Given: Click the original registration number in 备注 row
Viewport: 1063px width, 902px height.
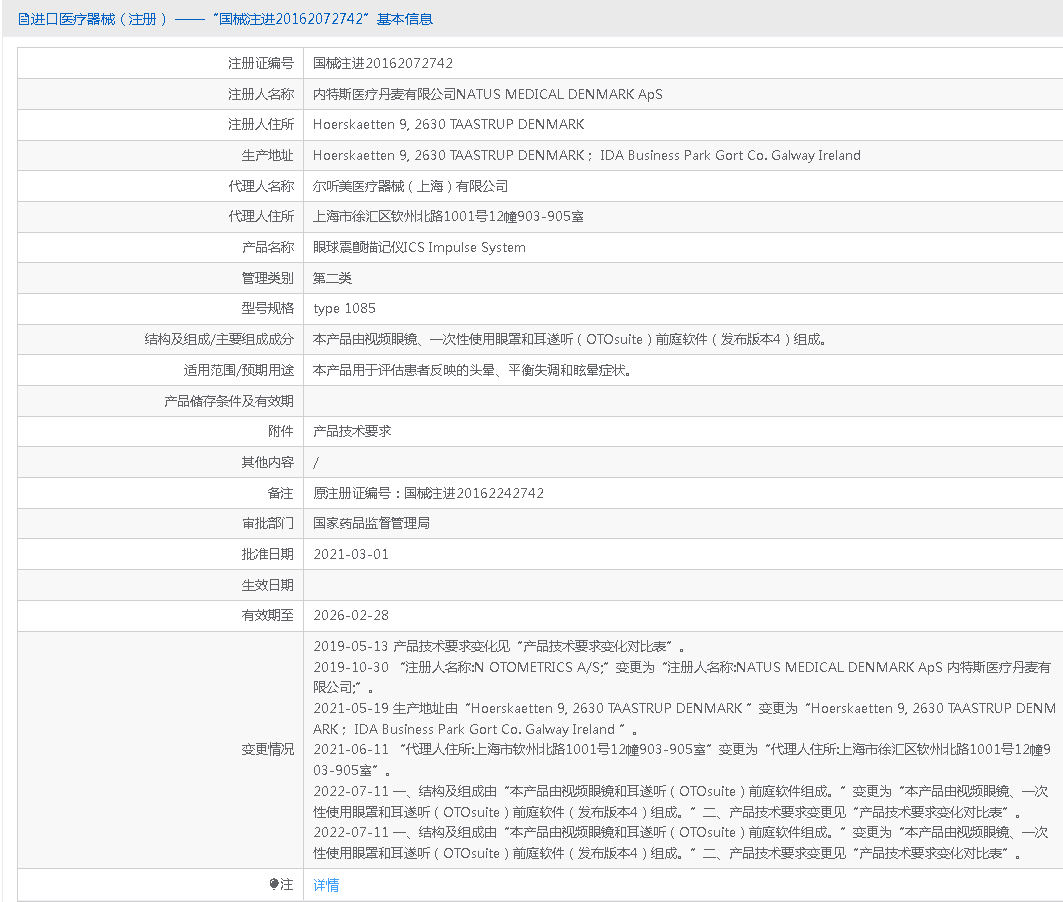Looking at the screenshot, I should click(x=428, y=493).
